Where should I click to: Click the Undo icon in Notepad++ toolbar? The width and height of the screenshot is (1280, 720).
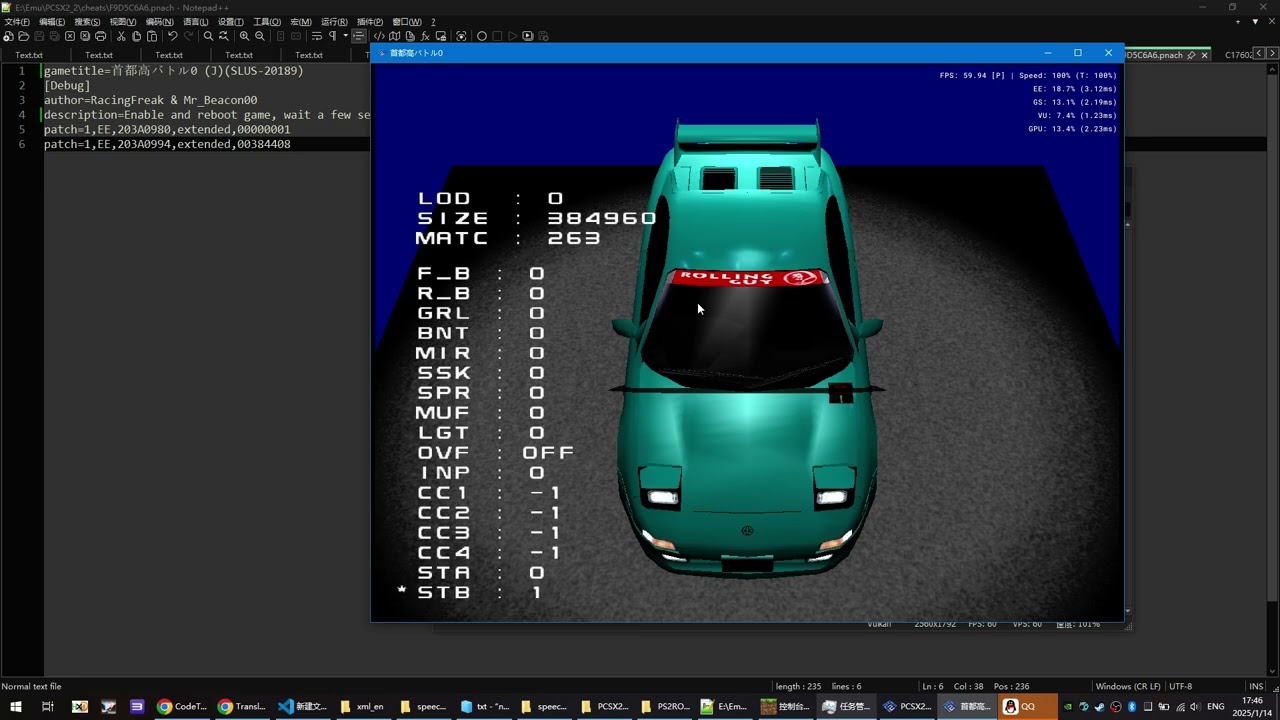coord(173,36)
